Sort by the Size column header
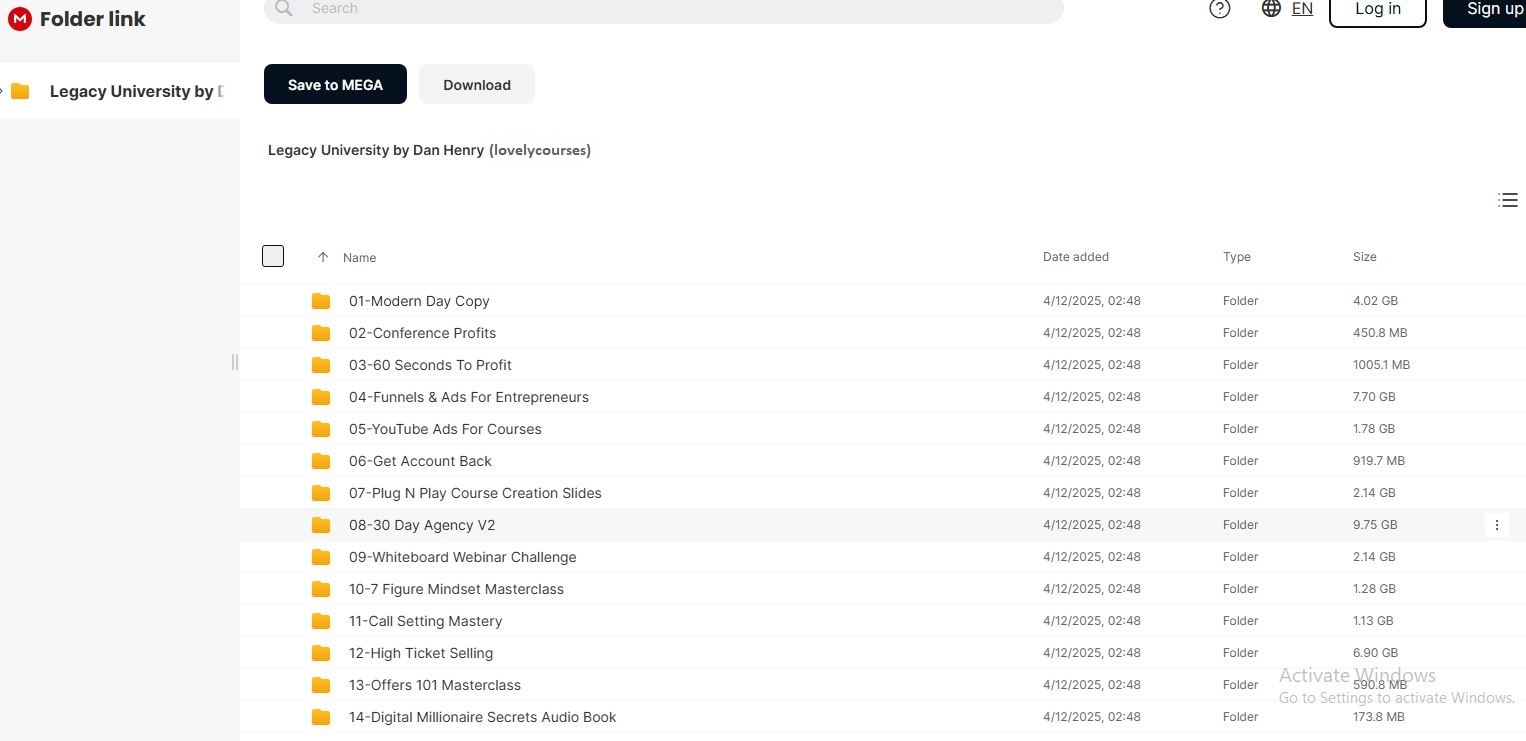The image size is (1526, 741). pyautogui.click(x=1364, y=257)
